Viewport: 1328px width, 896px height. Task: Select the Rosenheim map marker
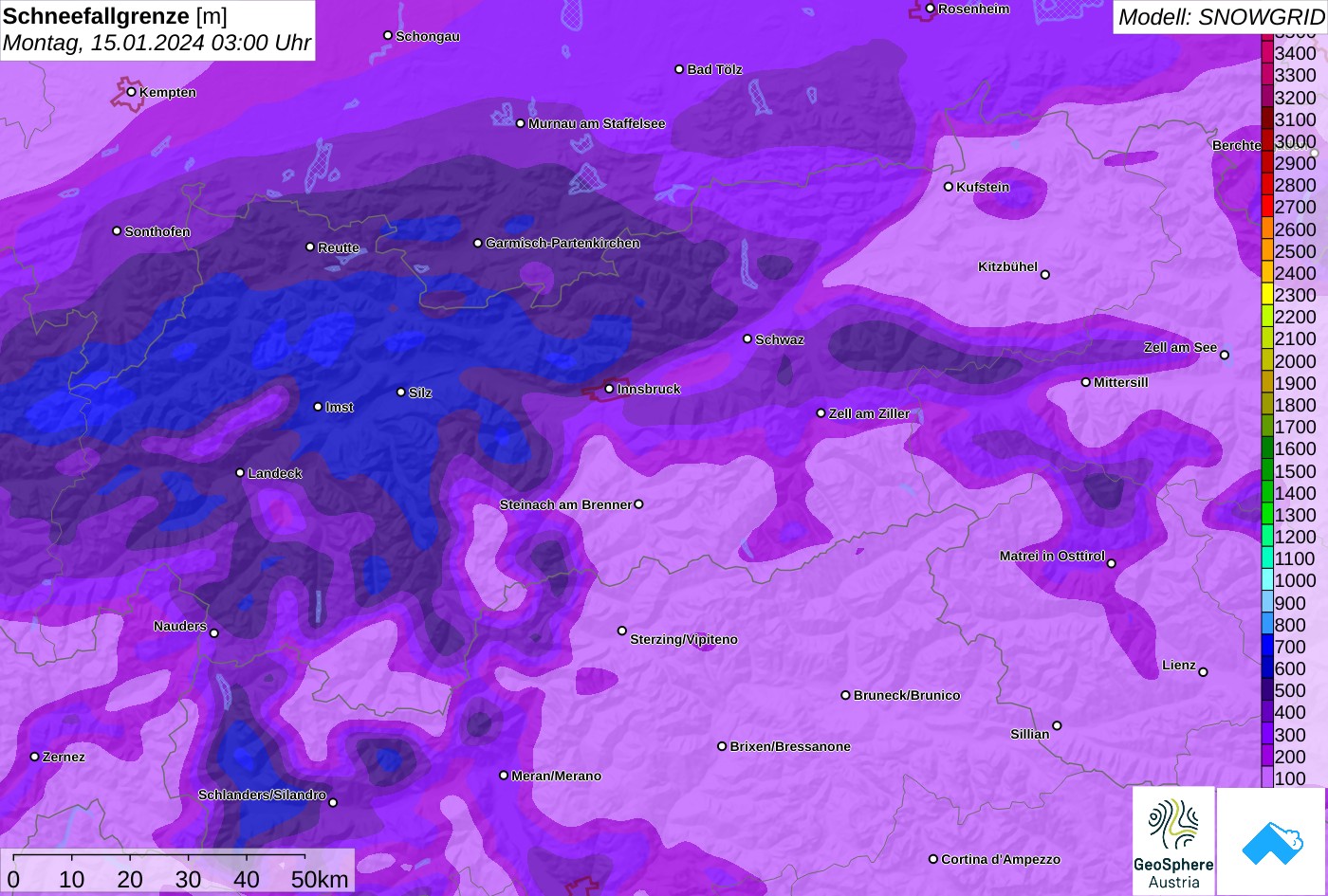(x=931, y=9)
